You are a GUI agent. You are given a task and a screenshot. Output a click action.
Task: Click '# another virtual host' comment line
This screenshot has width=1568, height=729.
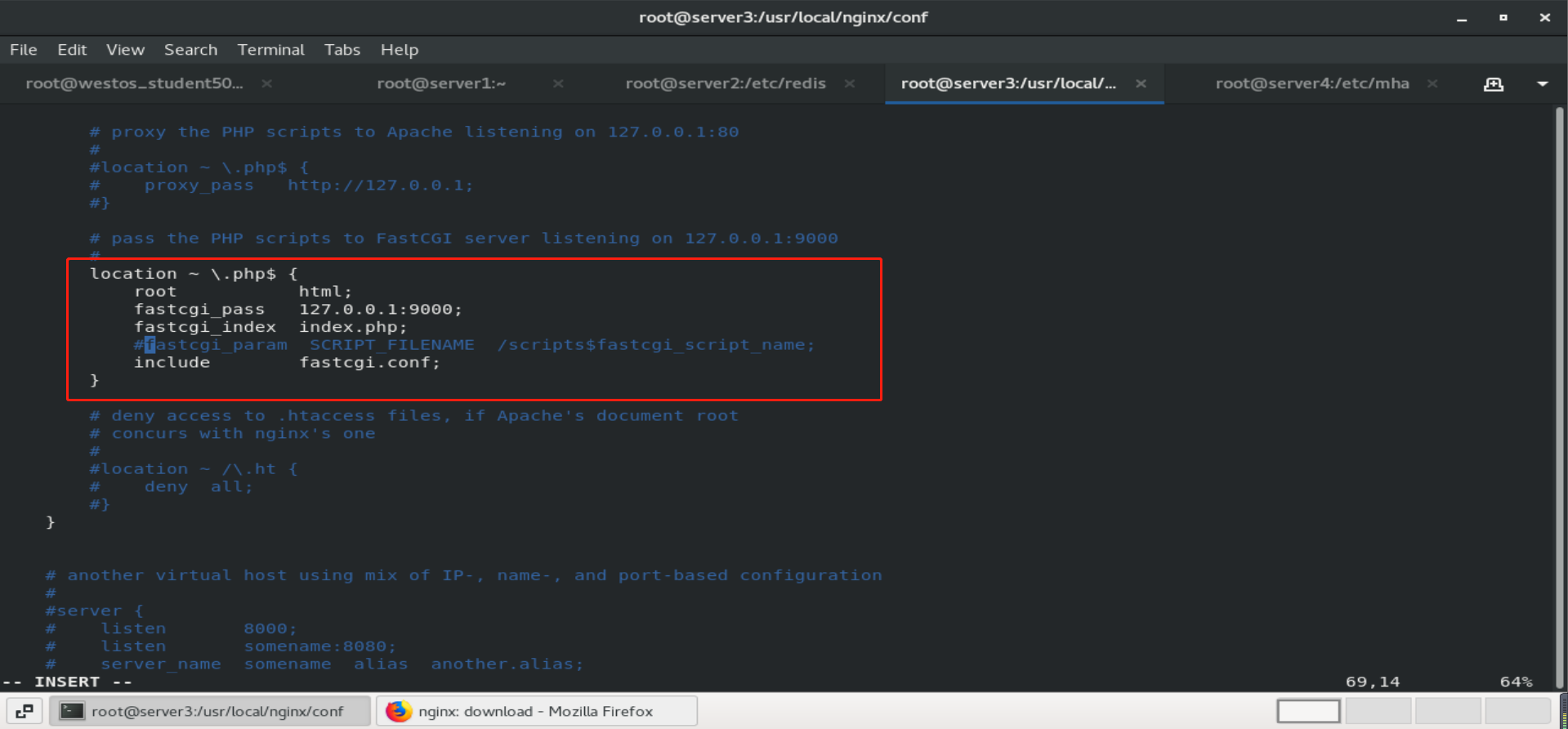464,575
